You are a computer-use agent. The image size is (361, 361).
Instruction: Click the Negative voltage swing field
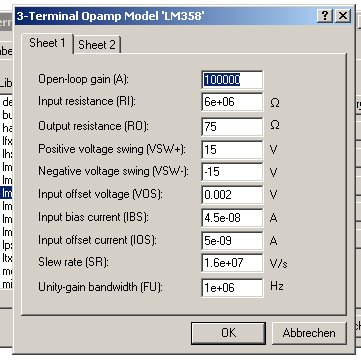(x=232, y=172)
